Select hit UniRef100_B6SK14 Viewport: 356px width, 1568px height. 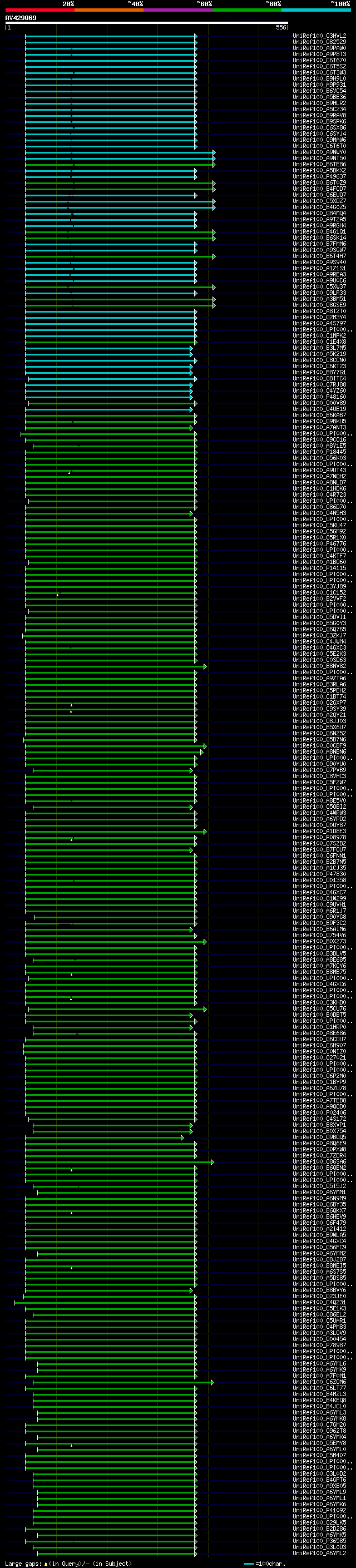[319, 238]
